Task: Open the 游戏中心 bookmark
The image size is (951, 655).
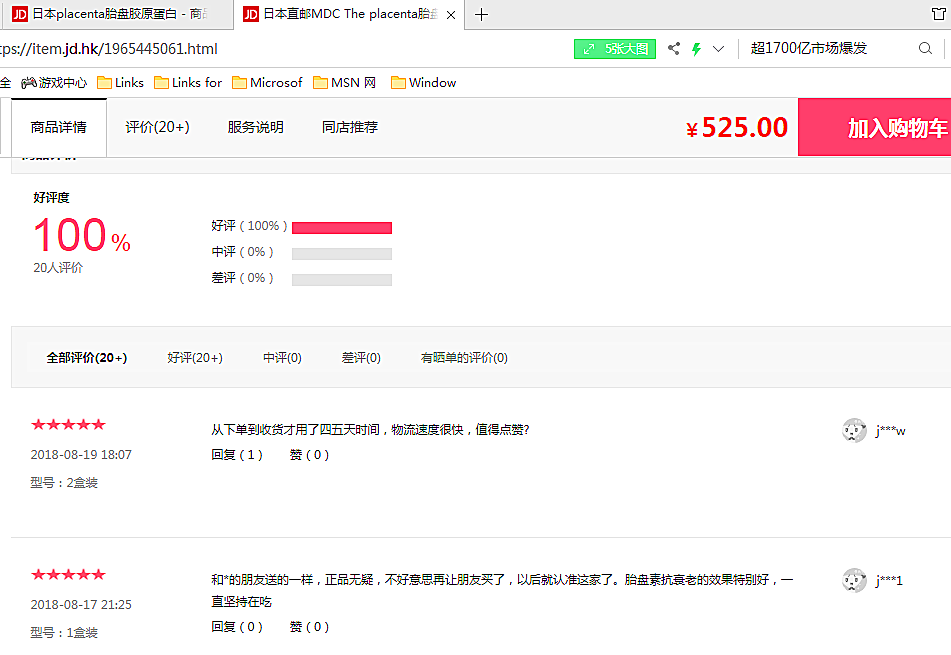Action: (54, 83)
